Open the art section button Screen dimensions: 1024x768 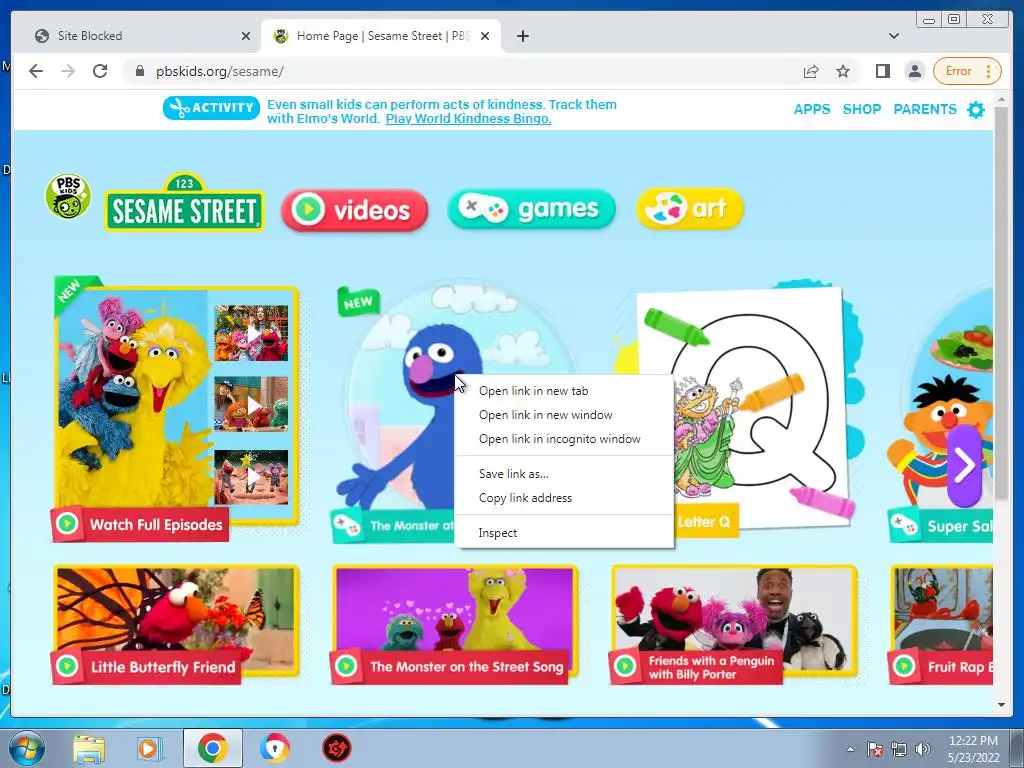(x=690, y=209)
